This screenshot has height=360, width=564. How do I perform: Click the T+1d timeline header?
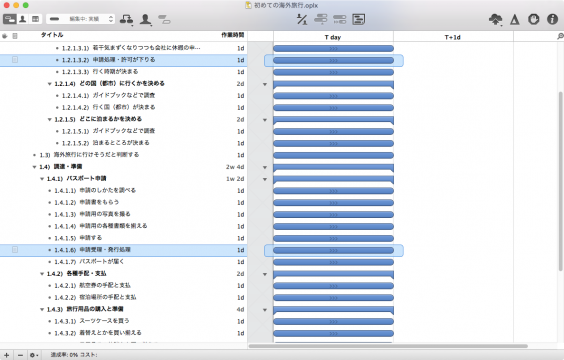[453, 37]
